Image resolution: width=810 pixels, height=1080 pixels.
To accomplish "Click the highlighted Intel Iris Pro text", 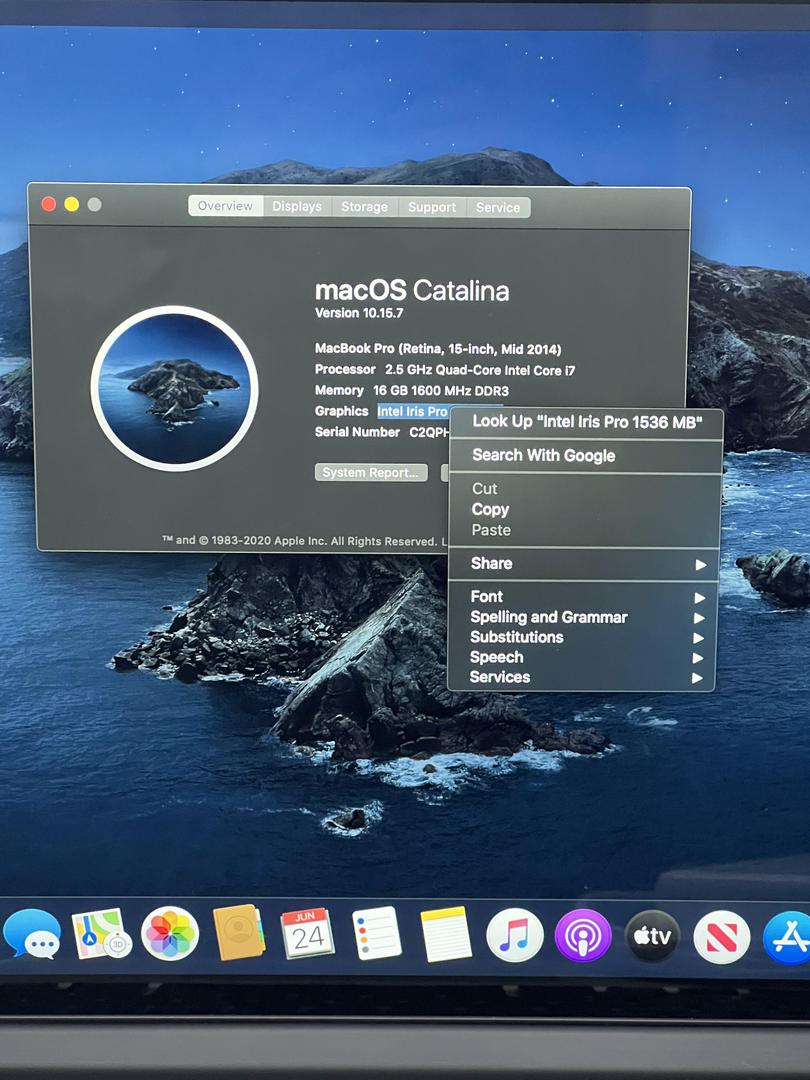I will [413, 411].
